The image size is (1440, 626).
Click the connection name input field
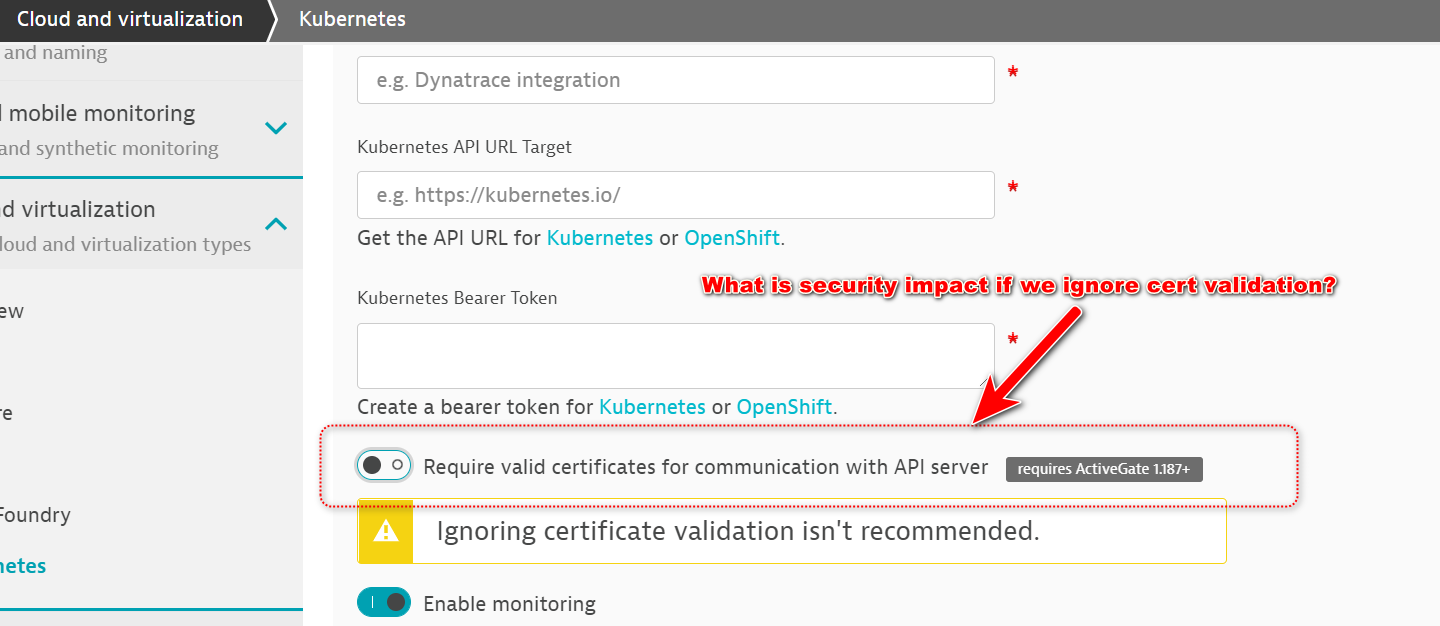[x=675, y=80]
